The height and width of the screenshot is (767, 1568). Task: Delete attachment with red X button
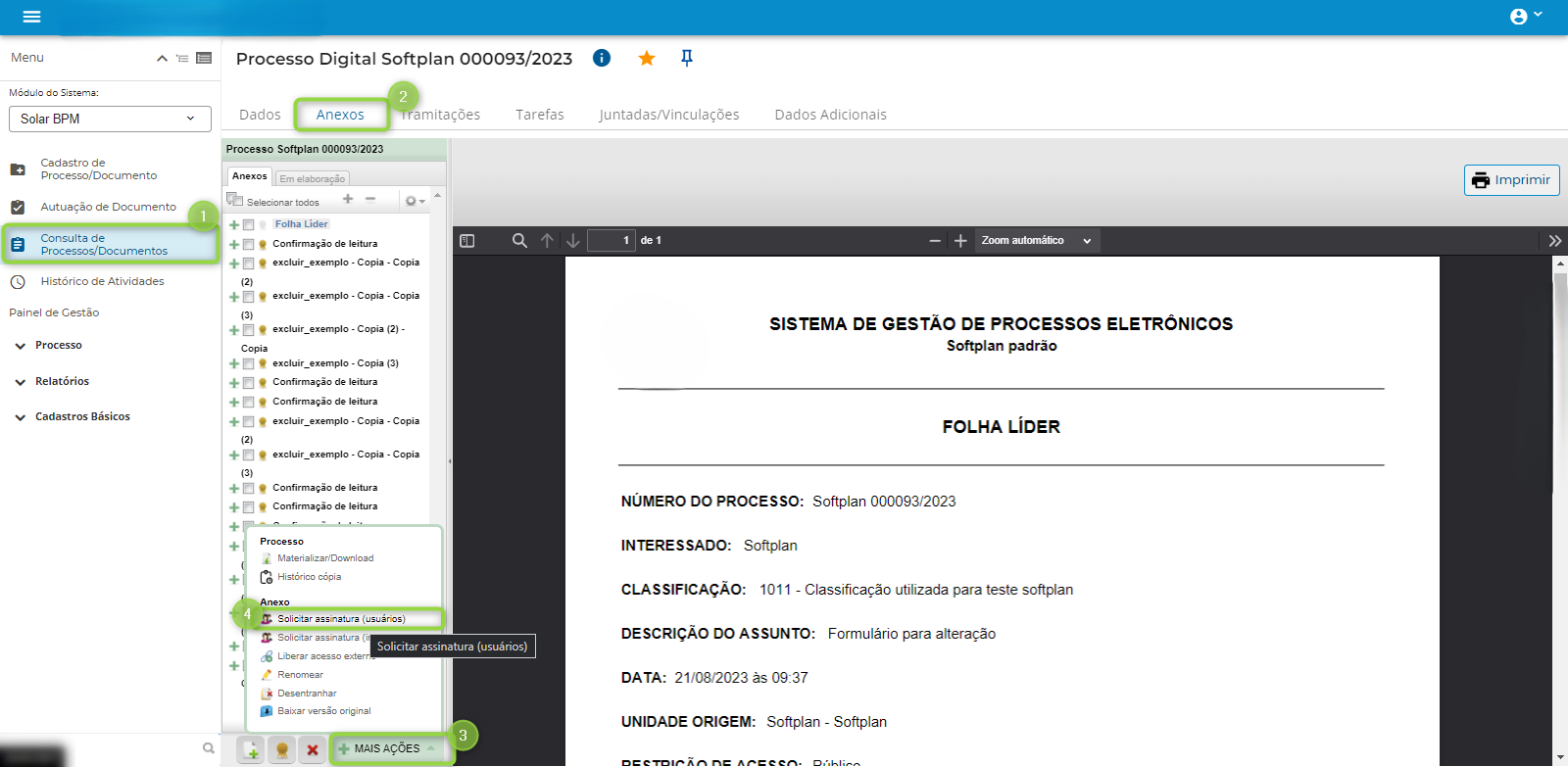click(313, 749)
